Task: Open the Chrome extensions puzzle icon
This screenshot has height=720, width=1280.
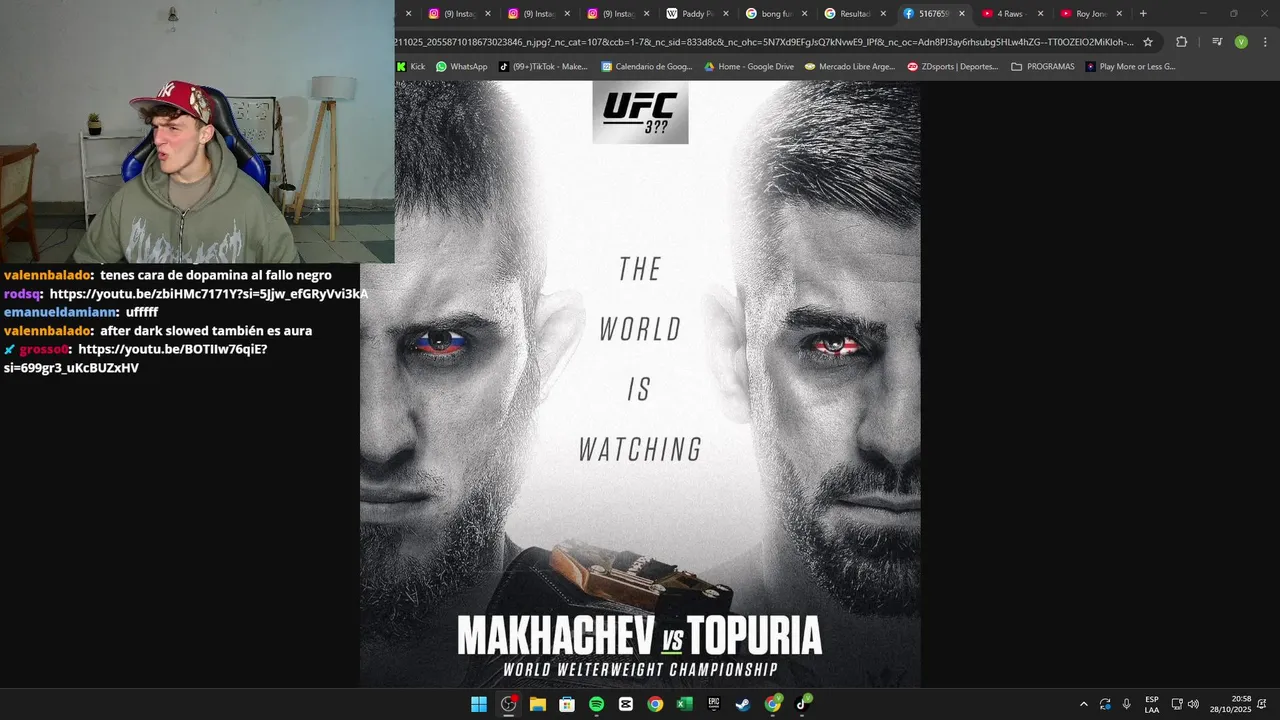Action: pos(1181,42)
